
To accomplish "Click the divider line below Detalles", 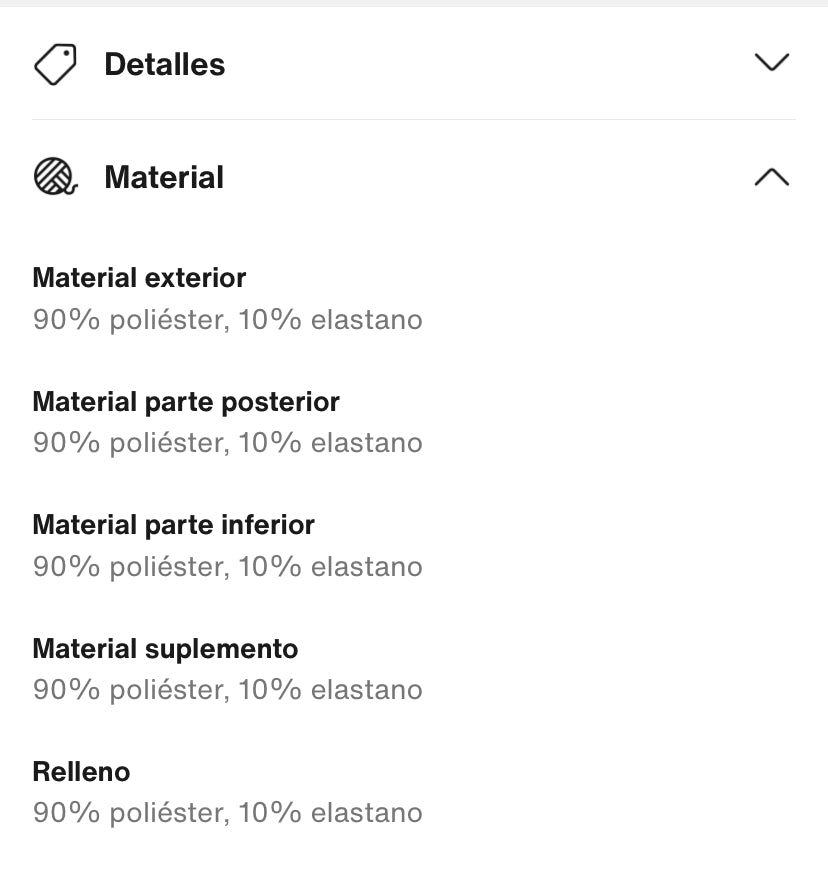I will (414, 120).
